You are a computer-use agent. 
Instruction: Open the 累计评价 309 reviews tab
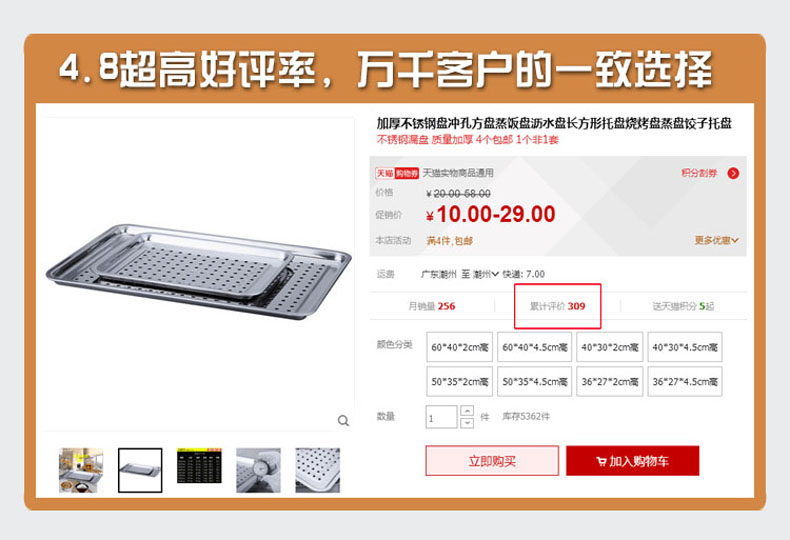557,306
